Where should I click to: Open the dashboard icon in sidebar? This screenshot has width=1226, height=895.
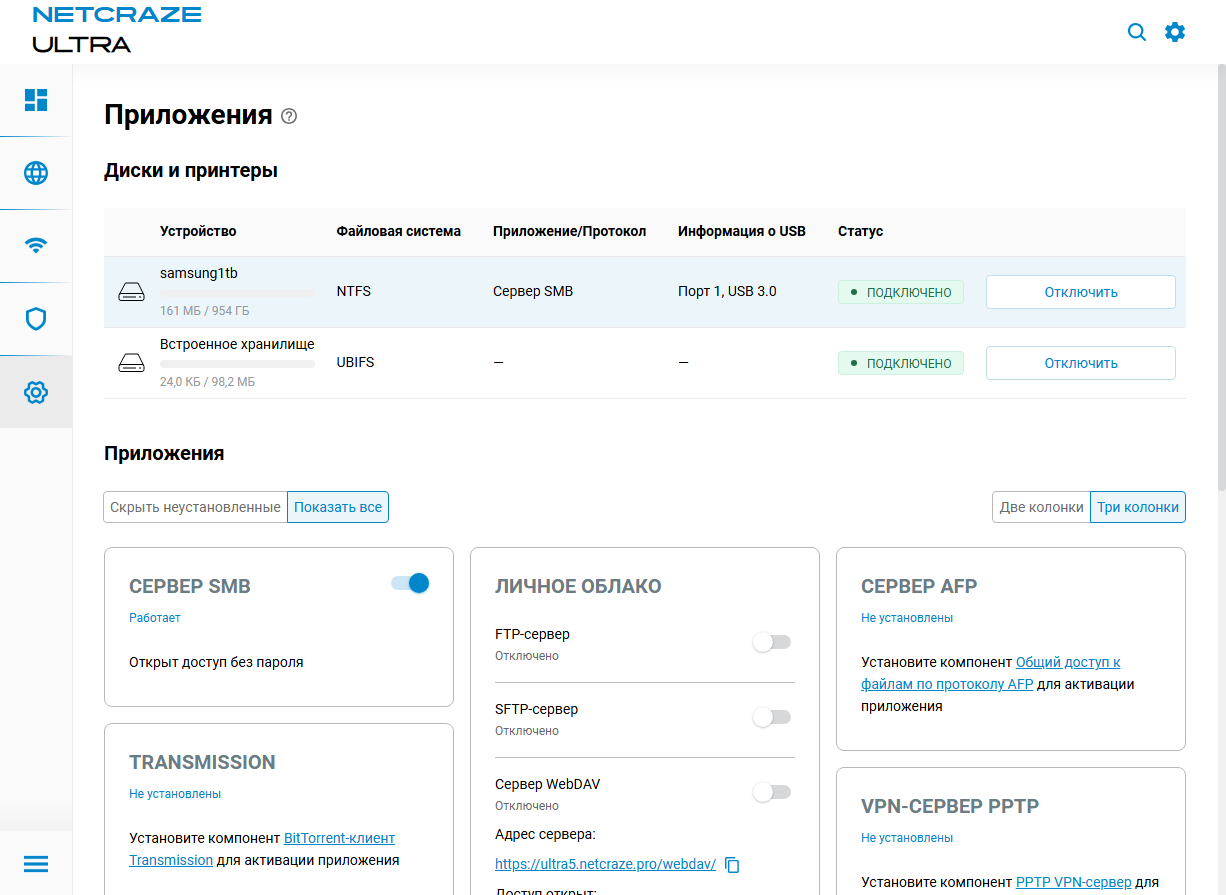[x=36, y=100]
